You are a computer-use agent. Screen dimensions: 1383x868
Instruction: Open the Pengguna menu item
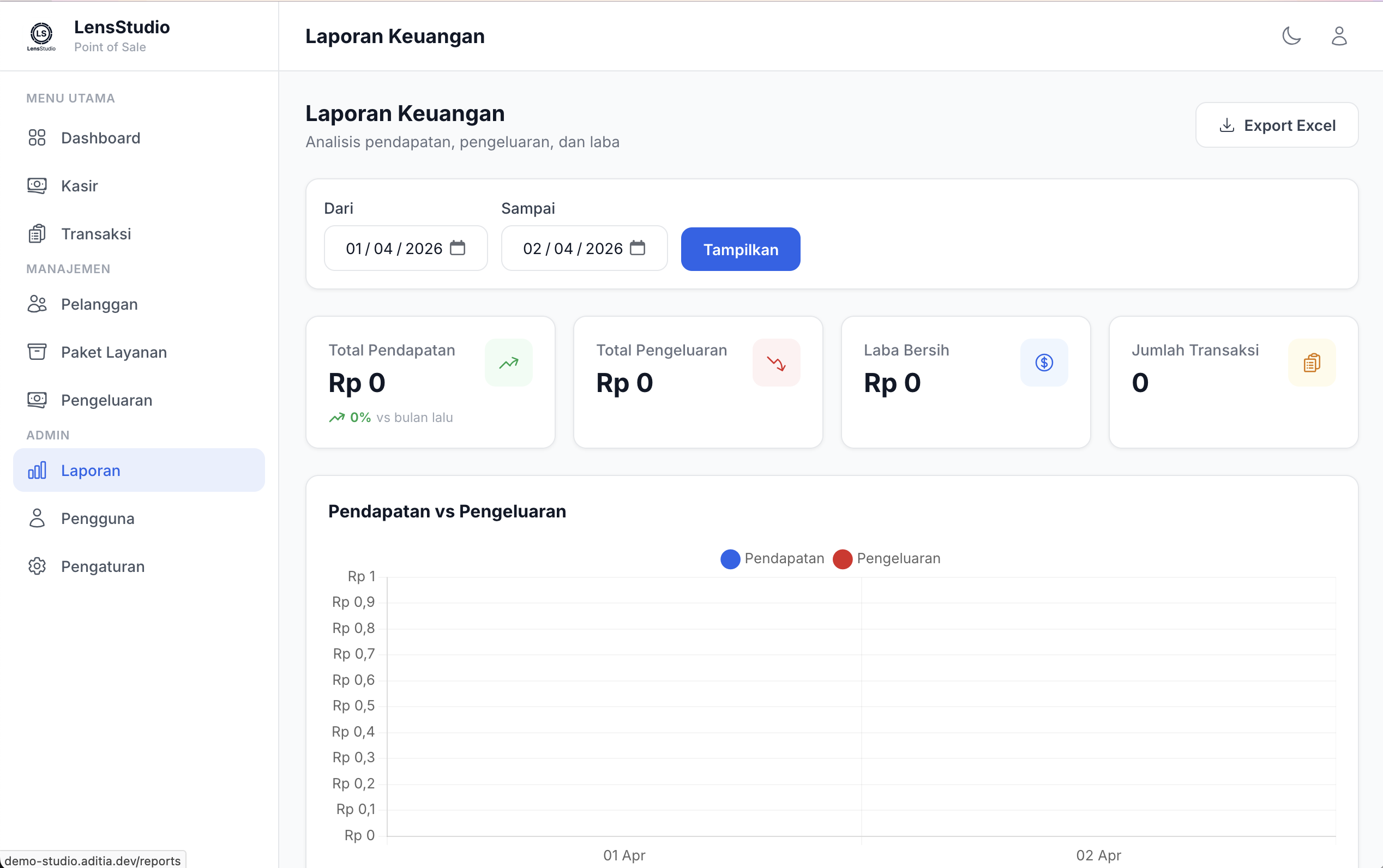click(x=98, y=519)
